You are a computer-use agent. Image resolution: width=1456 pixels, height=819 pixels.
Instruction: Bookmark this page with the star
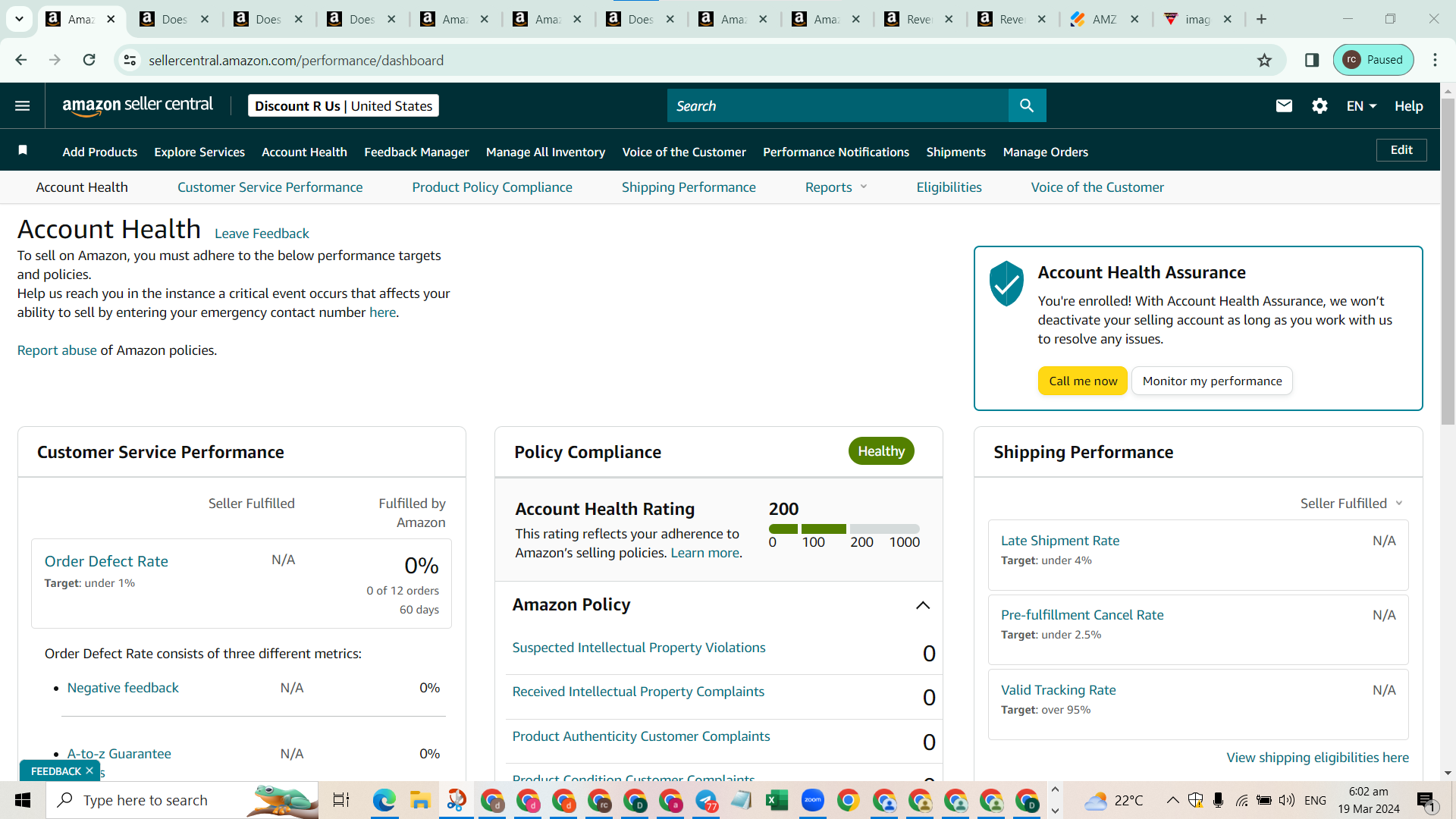coord(1264,60)
